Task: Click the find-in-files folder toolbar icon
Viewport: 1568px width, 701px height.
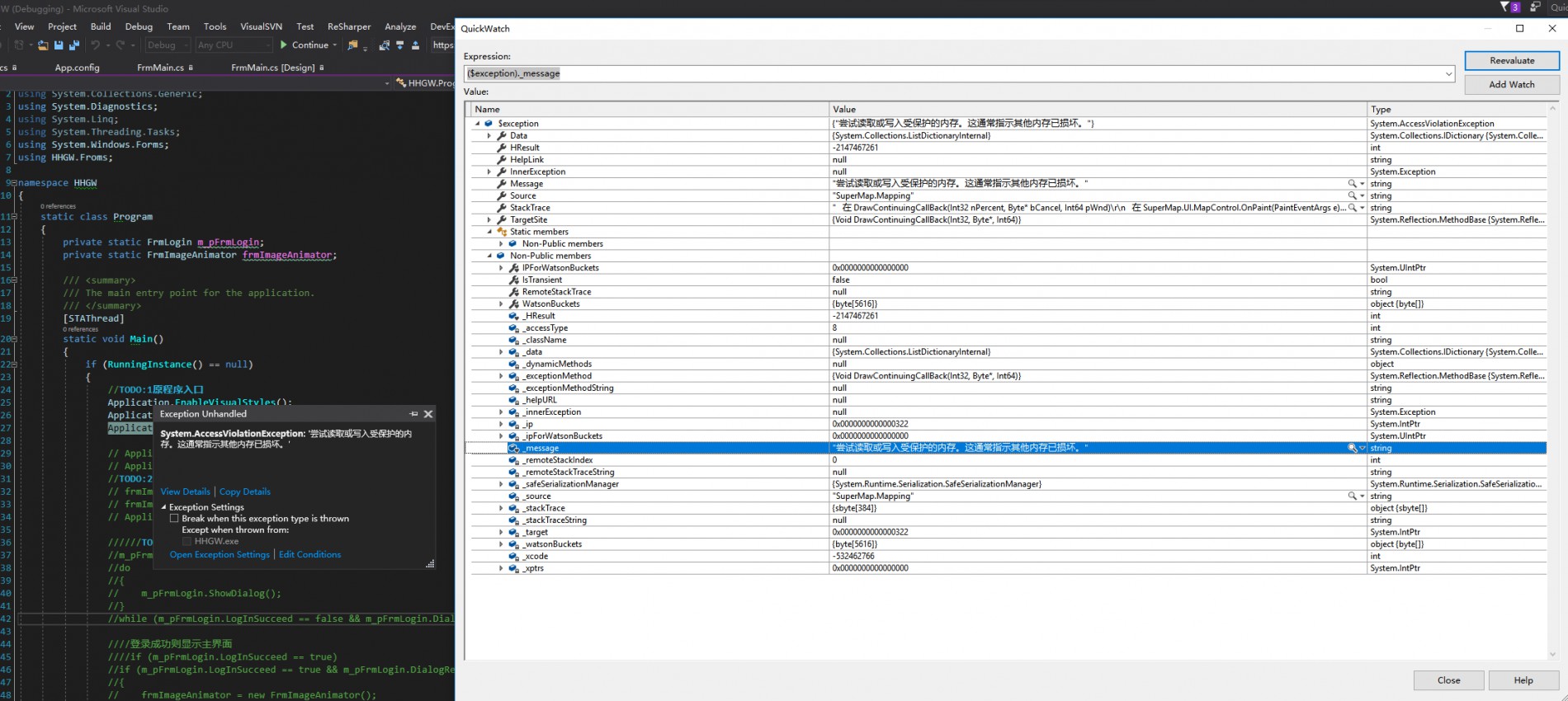Action: tap(353, 45)
